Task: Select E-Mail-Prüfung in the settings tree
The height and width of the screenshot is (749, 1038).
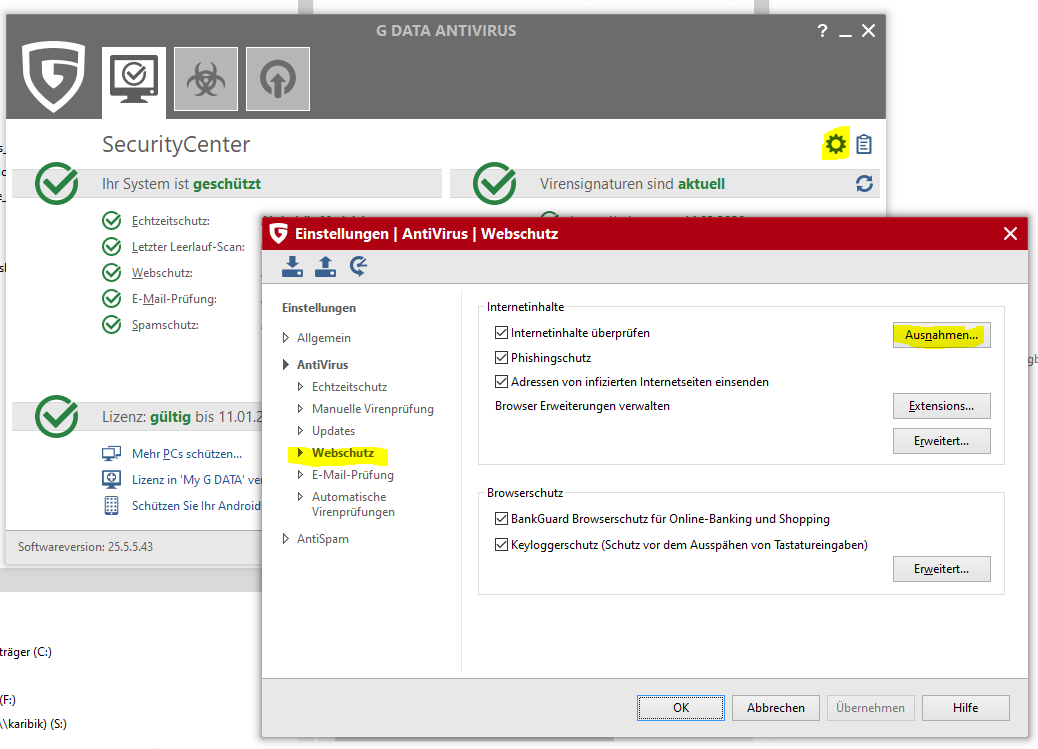Action: pos(353,474)
